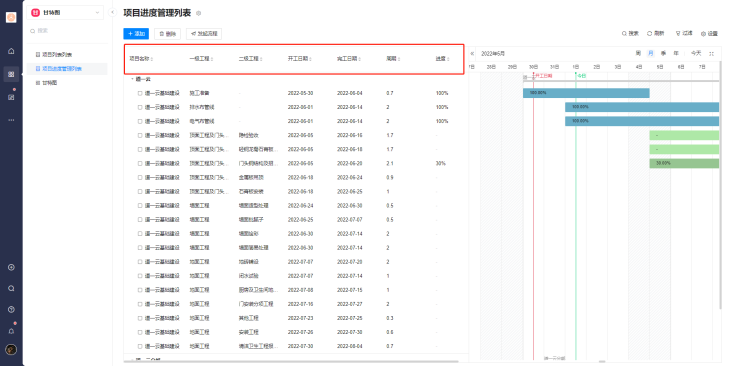This screenshot has height=366, width=750.
Task: Click the table horizontal scrollbar at bottom
Action: tap(291, 362)
